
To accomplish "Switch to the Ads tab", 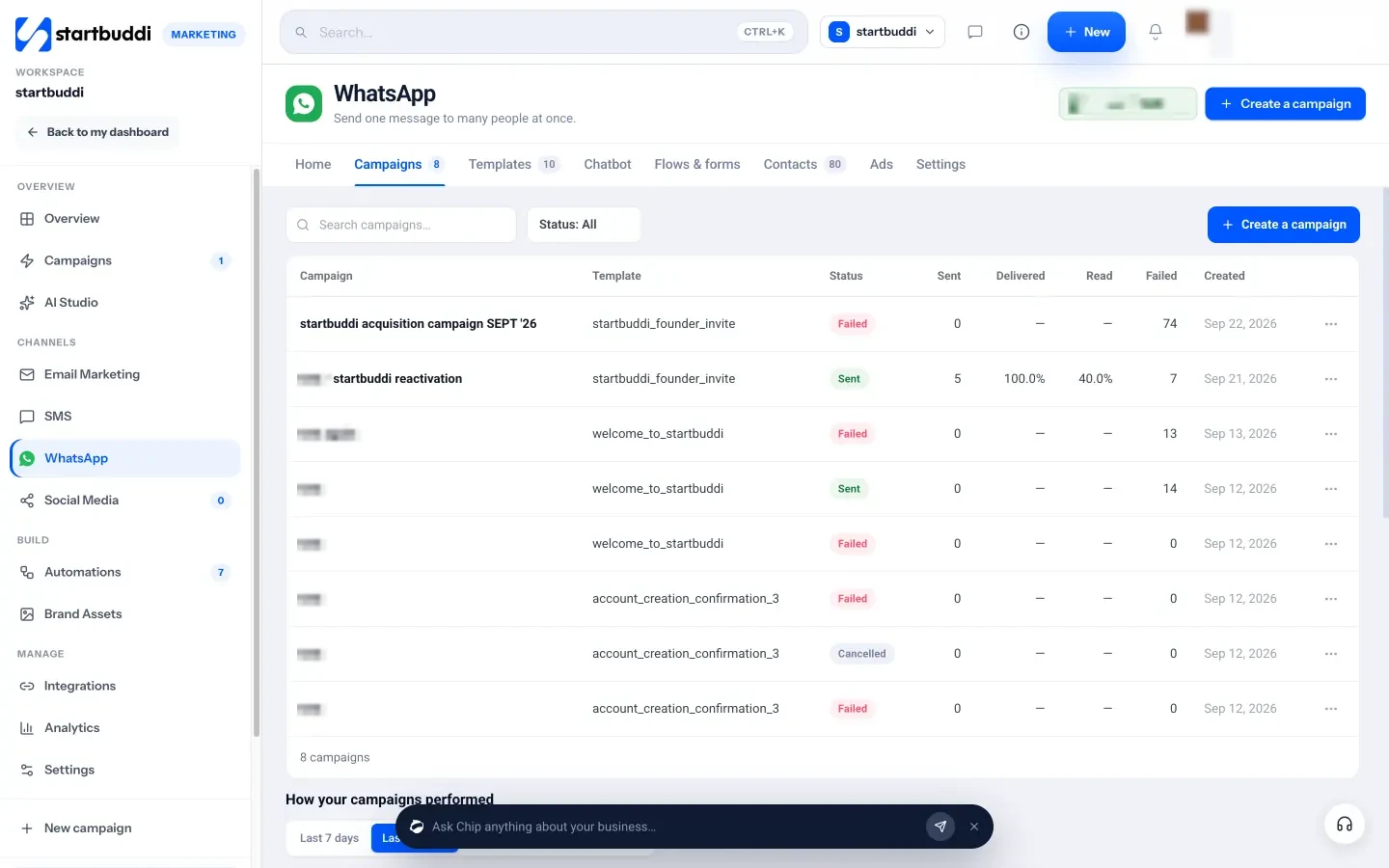I will (x=882, y=165).
